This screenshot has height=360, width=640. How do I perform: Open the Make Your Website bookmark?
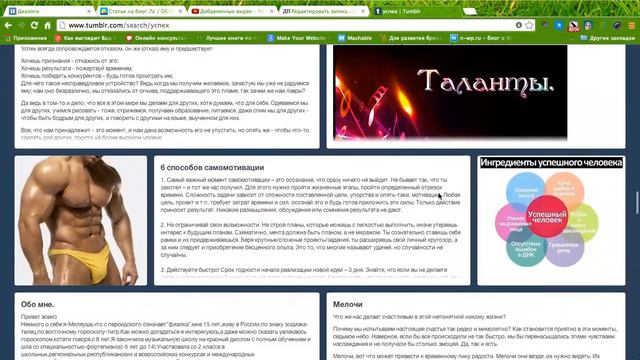pyautogui.click(x=297, y=38)
